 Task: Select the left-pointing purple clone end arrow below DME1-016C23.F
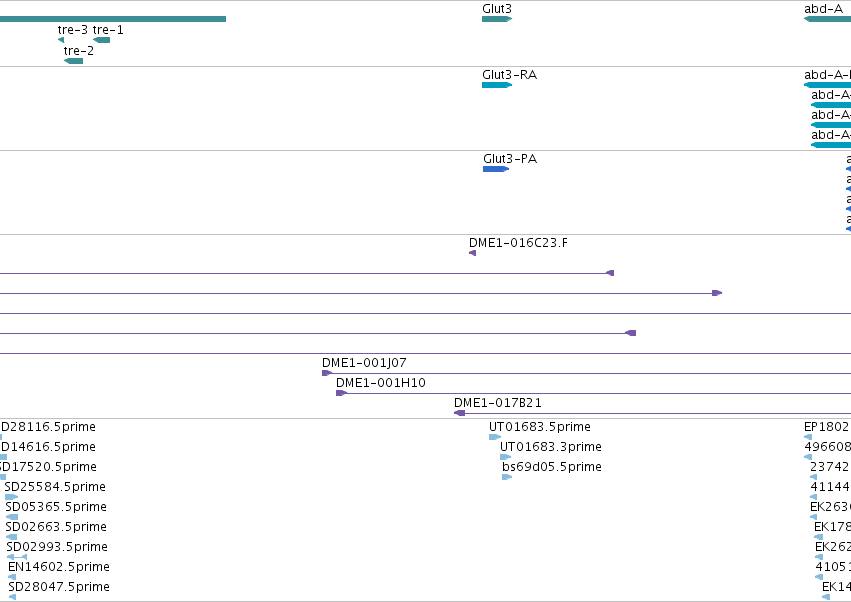coord(609,273)
